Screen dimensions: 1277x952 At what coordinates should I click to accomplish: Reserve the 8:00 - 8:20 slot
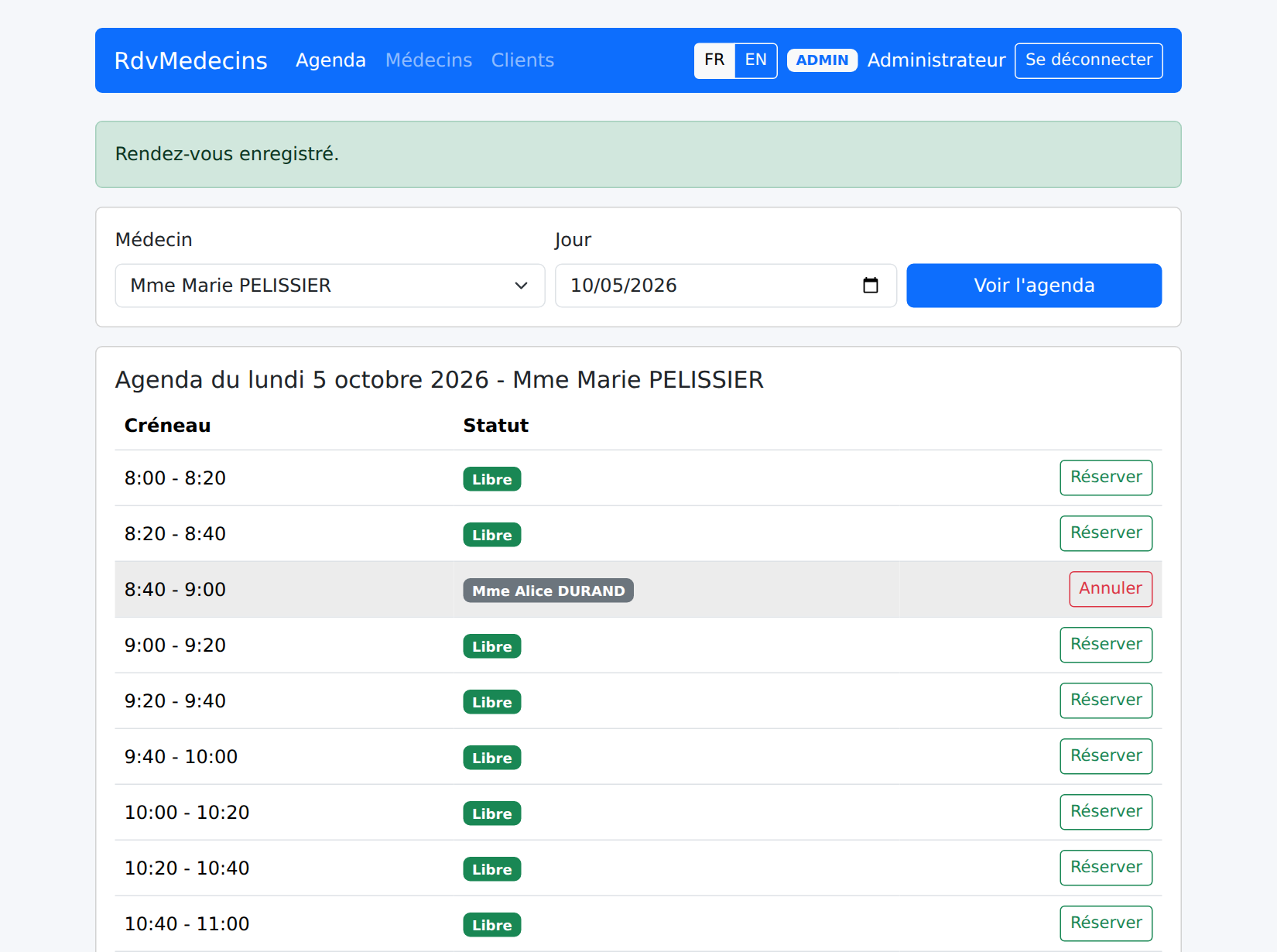[x=1106, y=478]
